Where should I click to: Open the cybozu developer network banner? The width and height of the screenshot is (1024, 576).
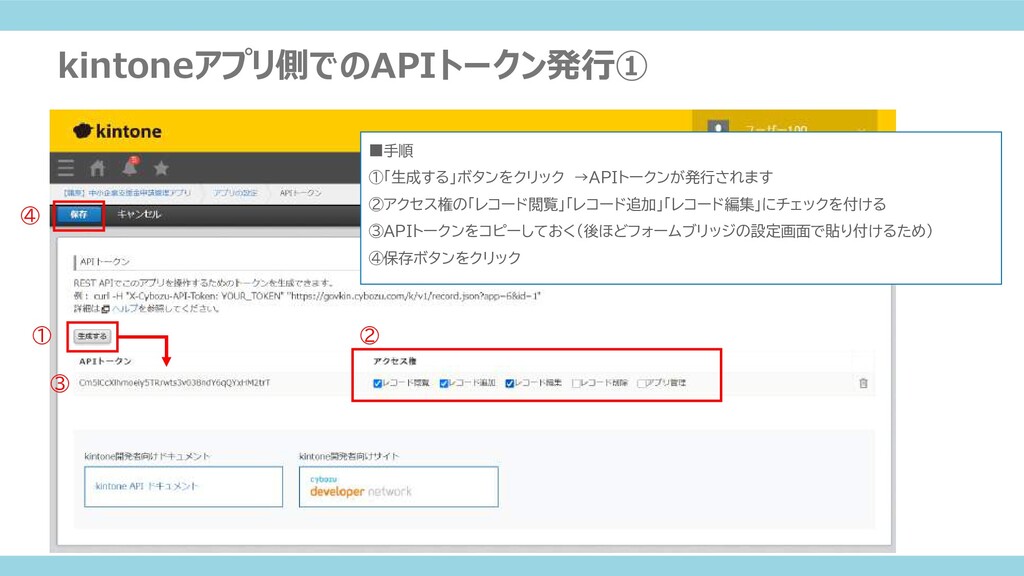pyautogui.click(x=398, y=487)
